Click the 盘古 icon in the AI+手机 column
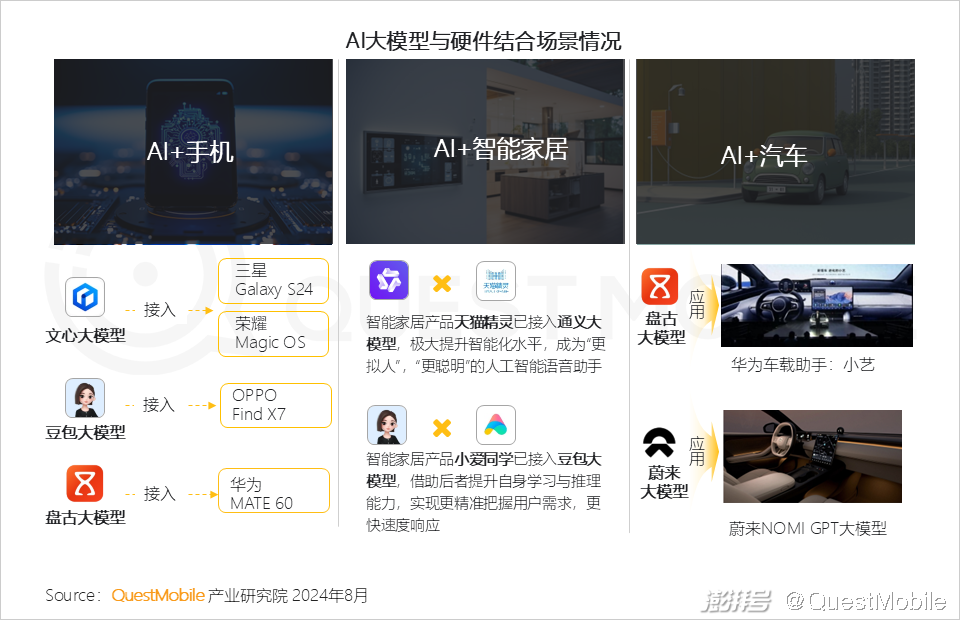This screenshot has height=620, width=960. [85, 484]
